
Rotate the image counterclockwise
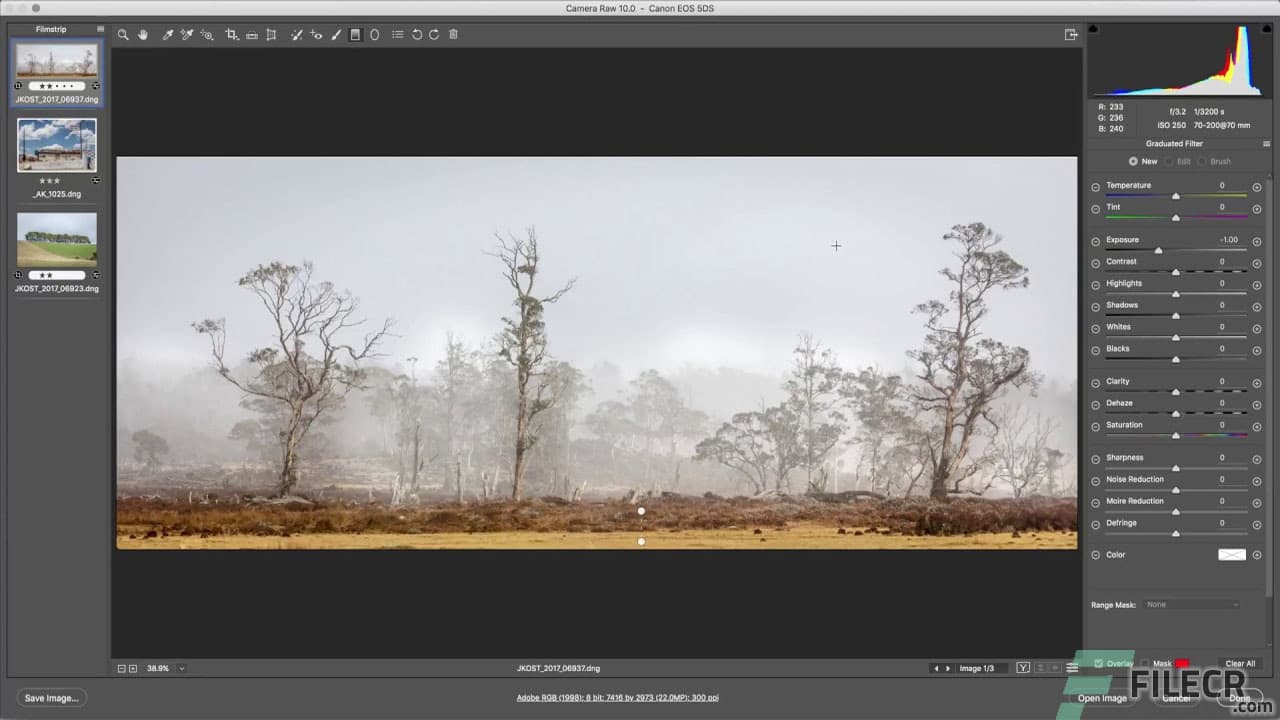(x=418, y=34)
